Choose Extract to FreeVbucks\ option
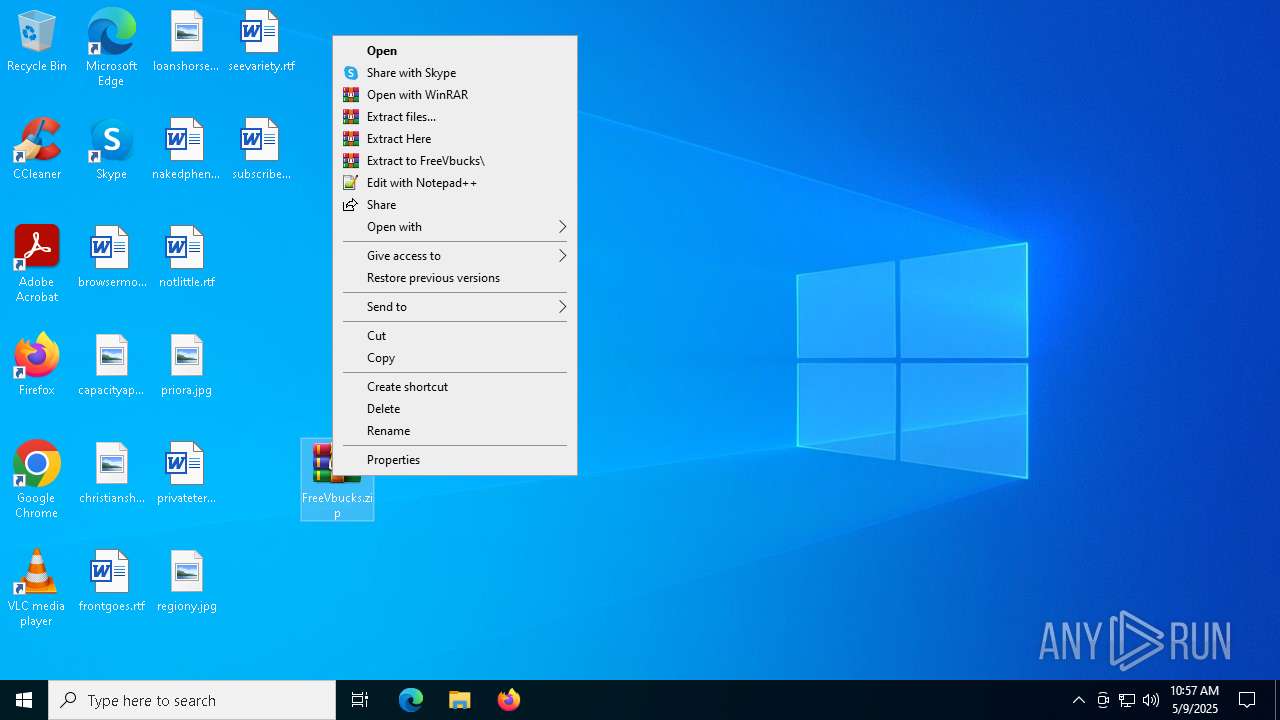This screenshot has height=720, width=1280. [455, 161]
